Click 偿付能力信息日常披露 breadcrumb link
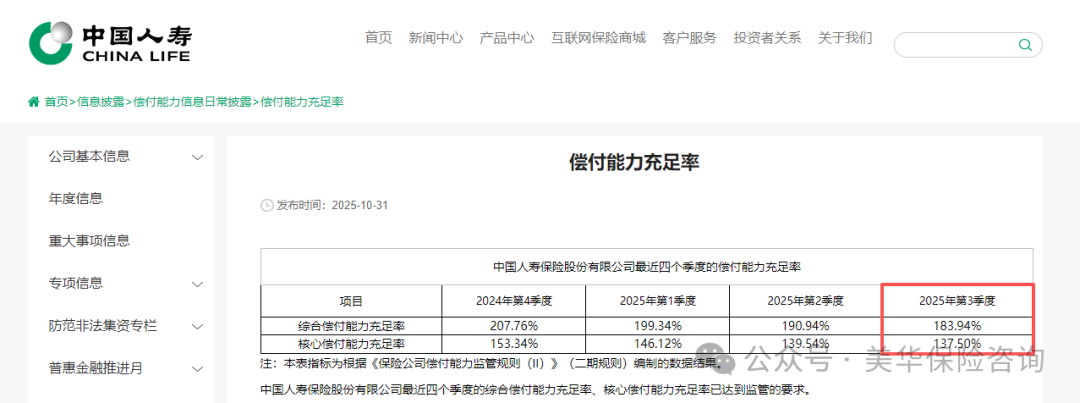 (x=193, y=102)
